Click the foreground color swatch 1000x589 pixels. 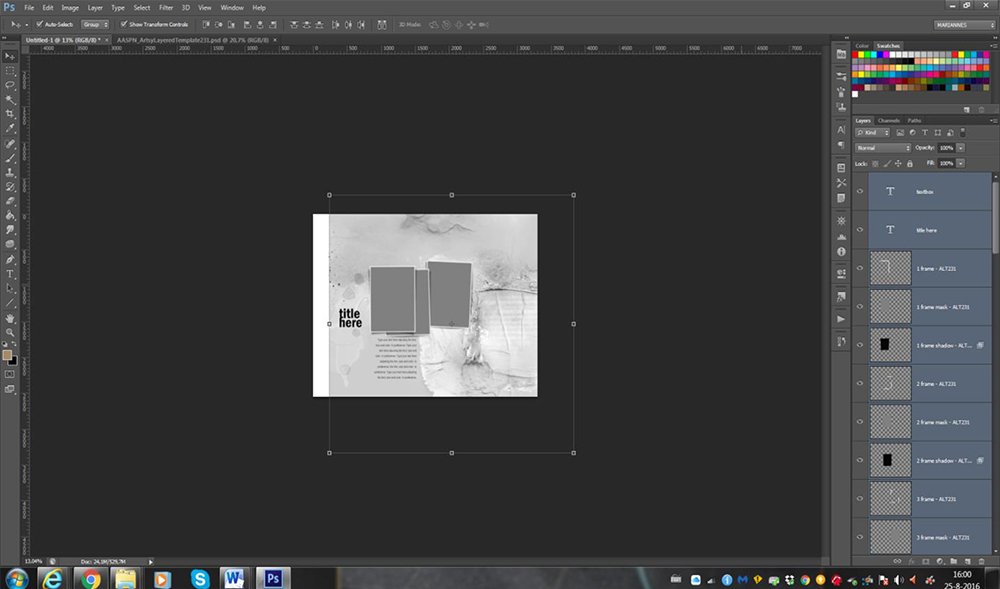click(x=7, y=354)
